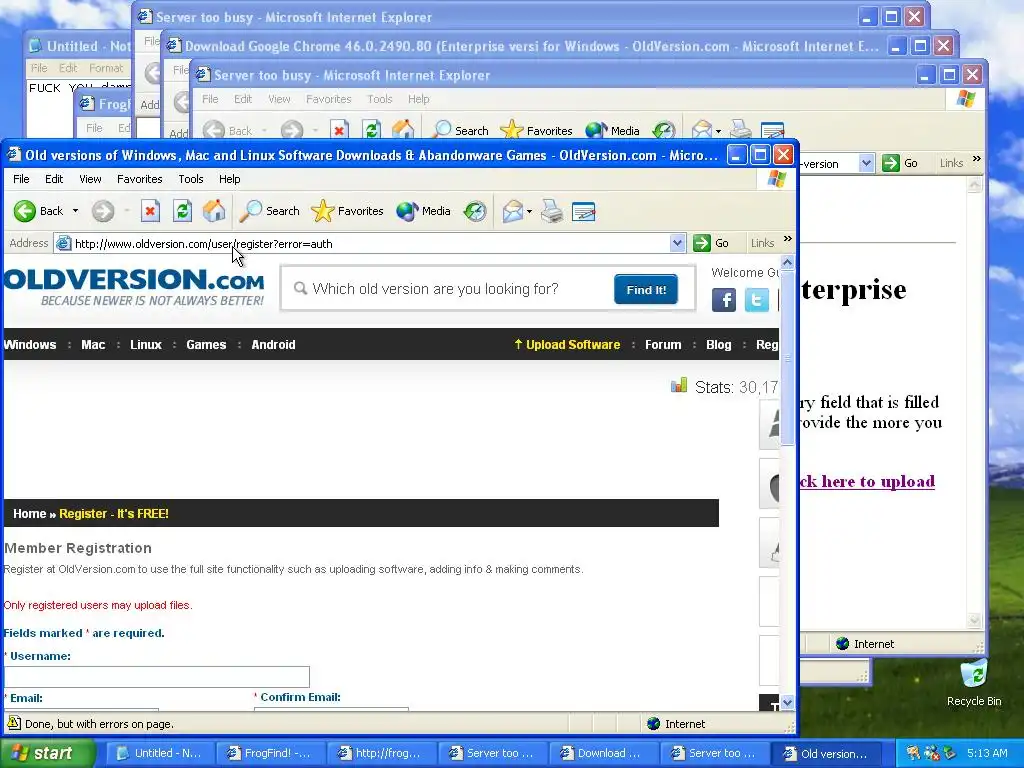Switch to the Download taskbar button
This screenshot has width=1024, height=768.
tap(601, 753)
